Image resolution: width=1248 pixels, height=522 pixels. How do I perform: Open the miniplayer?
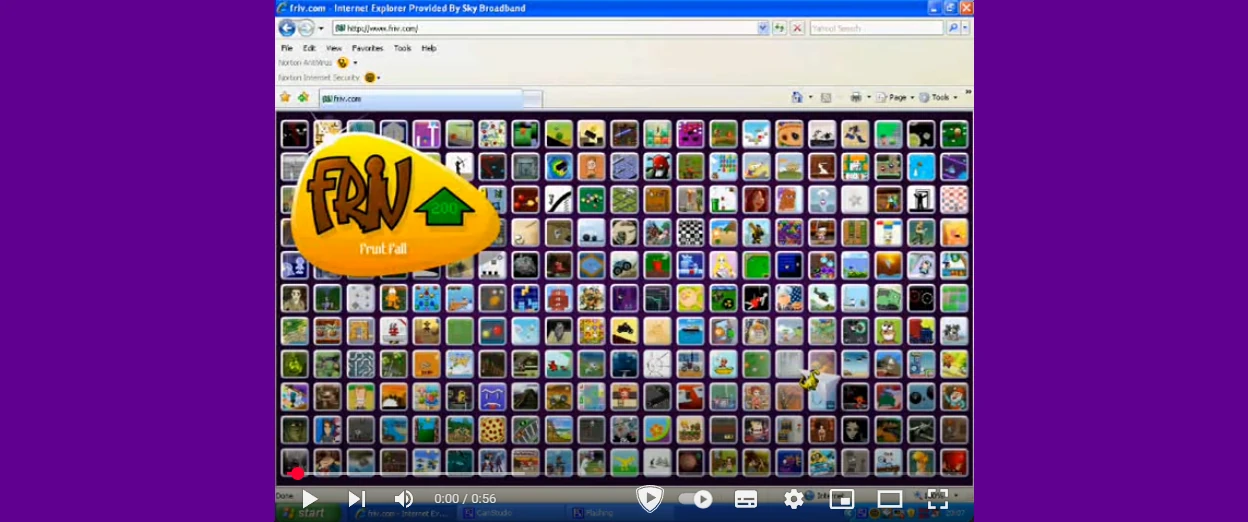(x=842, y=499)
